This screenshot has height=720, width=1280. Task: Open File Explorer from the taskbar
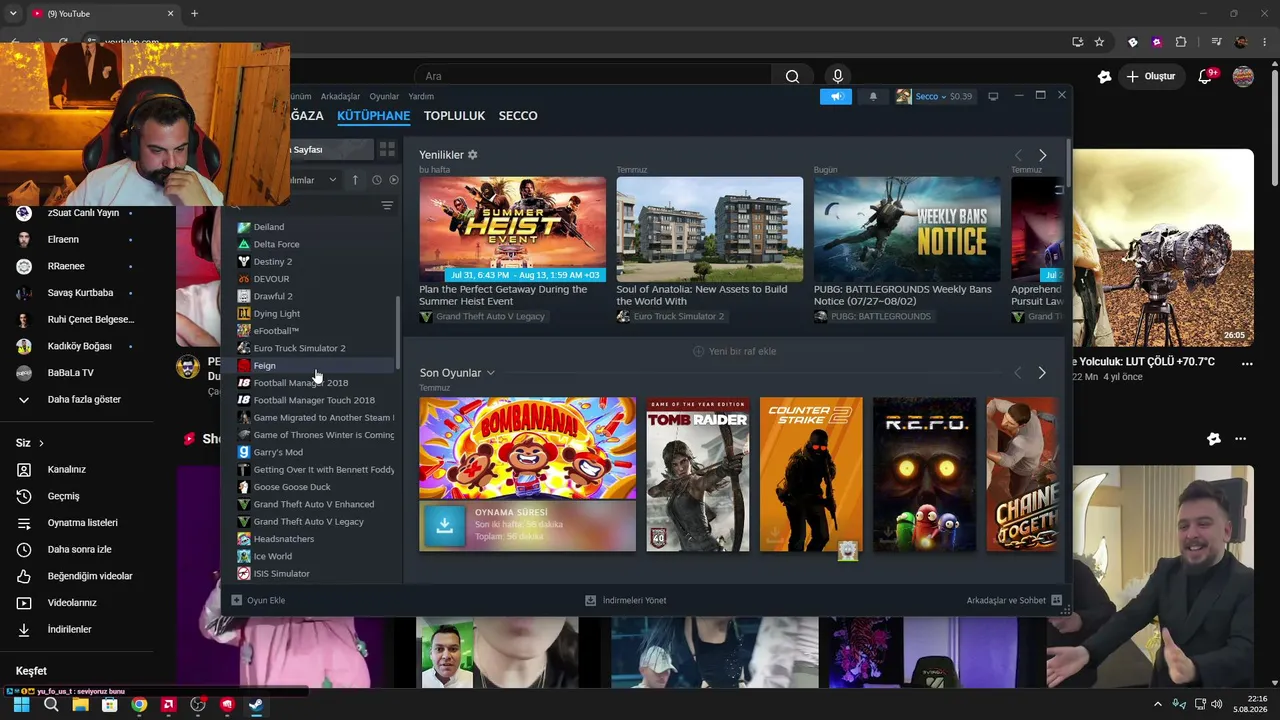pos(80,705)
